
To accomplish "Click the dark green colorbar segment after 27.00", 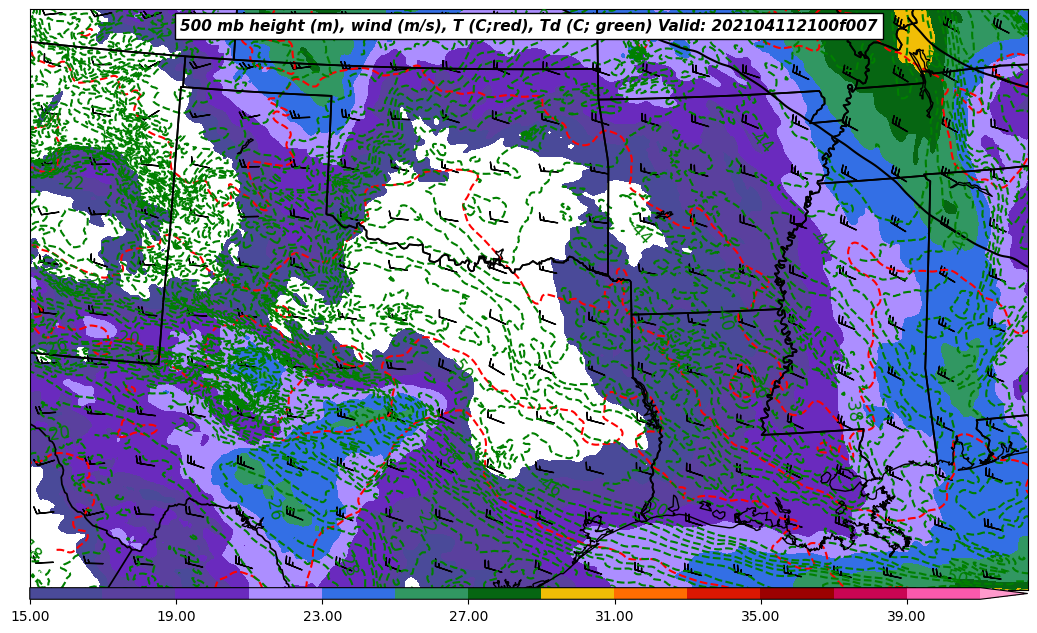I will (x=504, y=593).
